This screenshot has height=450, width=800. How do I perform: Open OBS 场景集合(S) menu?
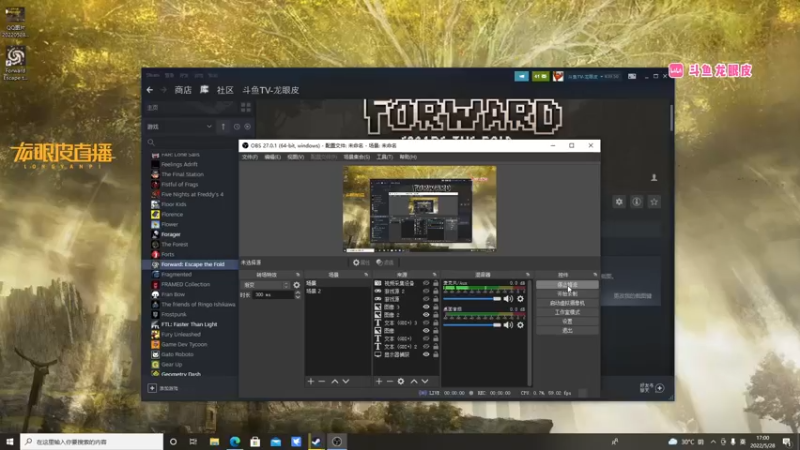[357, 157]
